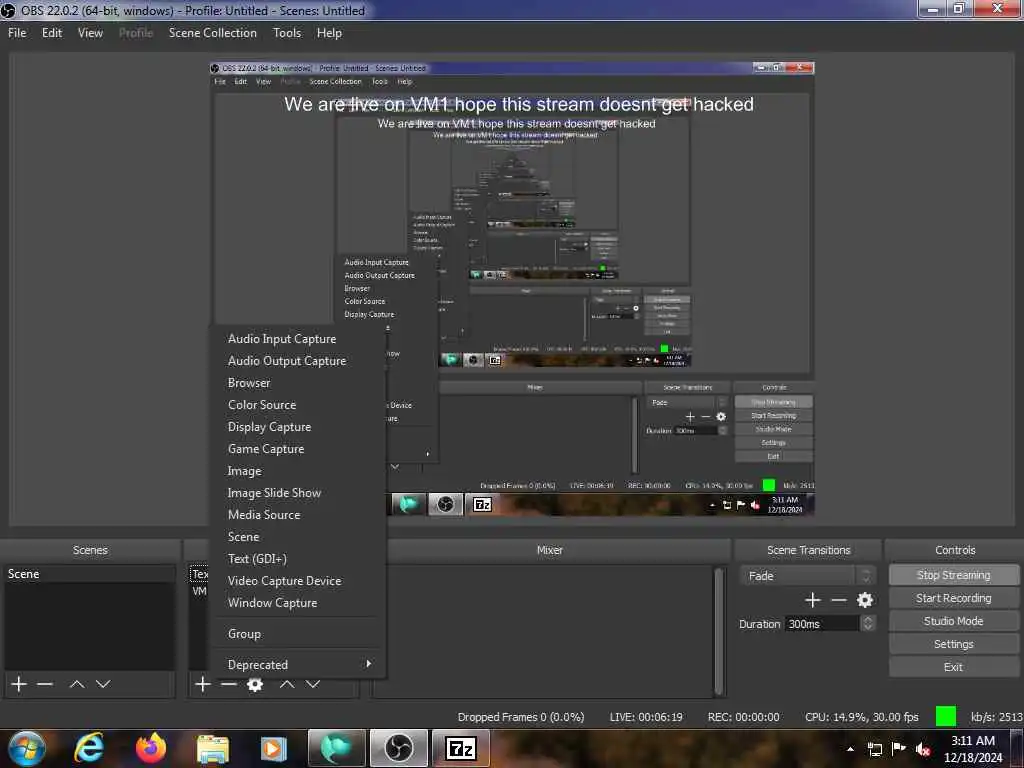1024x768 pixels.
Task: Open Action Center flag icon
Action: [899, 749]
